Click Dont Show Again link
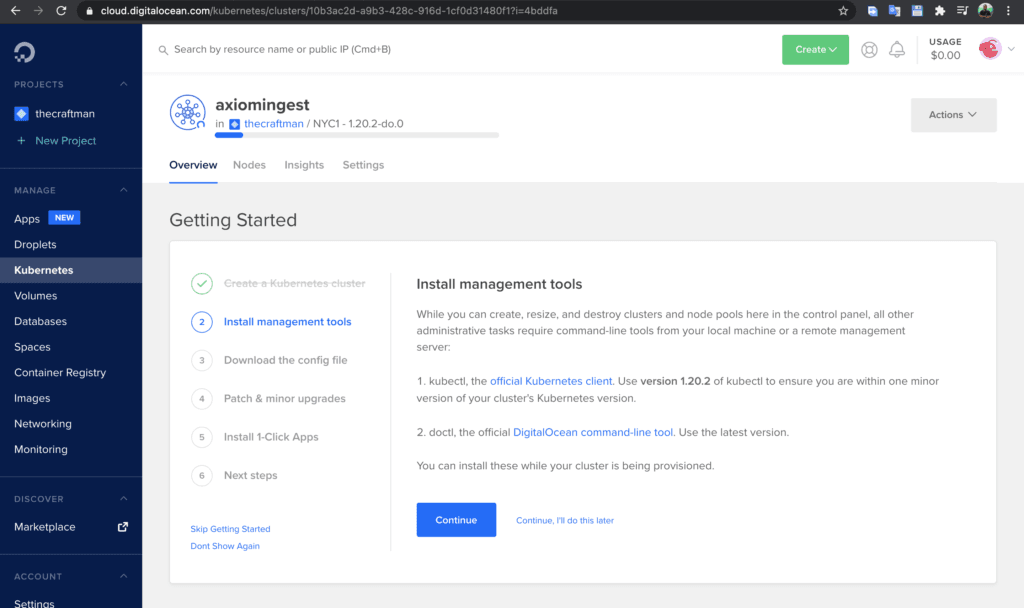The height and width of the screenshot is (608, 1024). coord(225,546)
